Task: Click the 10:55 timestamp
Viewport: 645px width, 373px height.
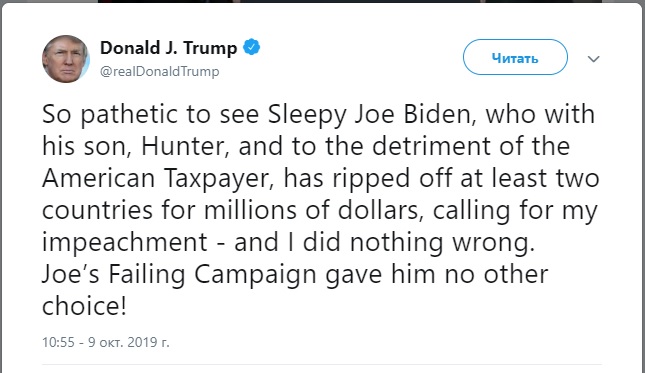Action: [x=58, y=342]
